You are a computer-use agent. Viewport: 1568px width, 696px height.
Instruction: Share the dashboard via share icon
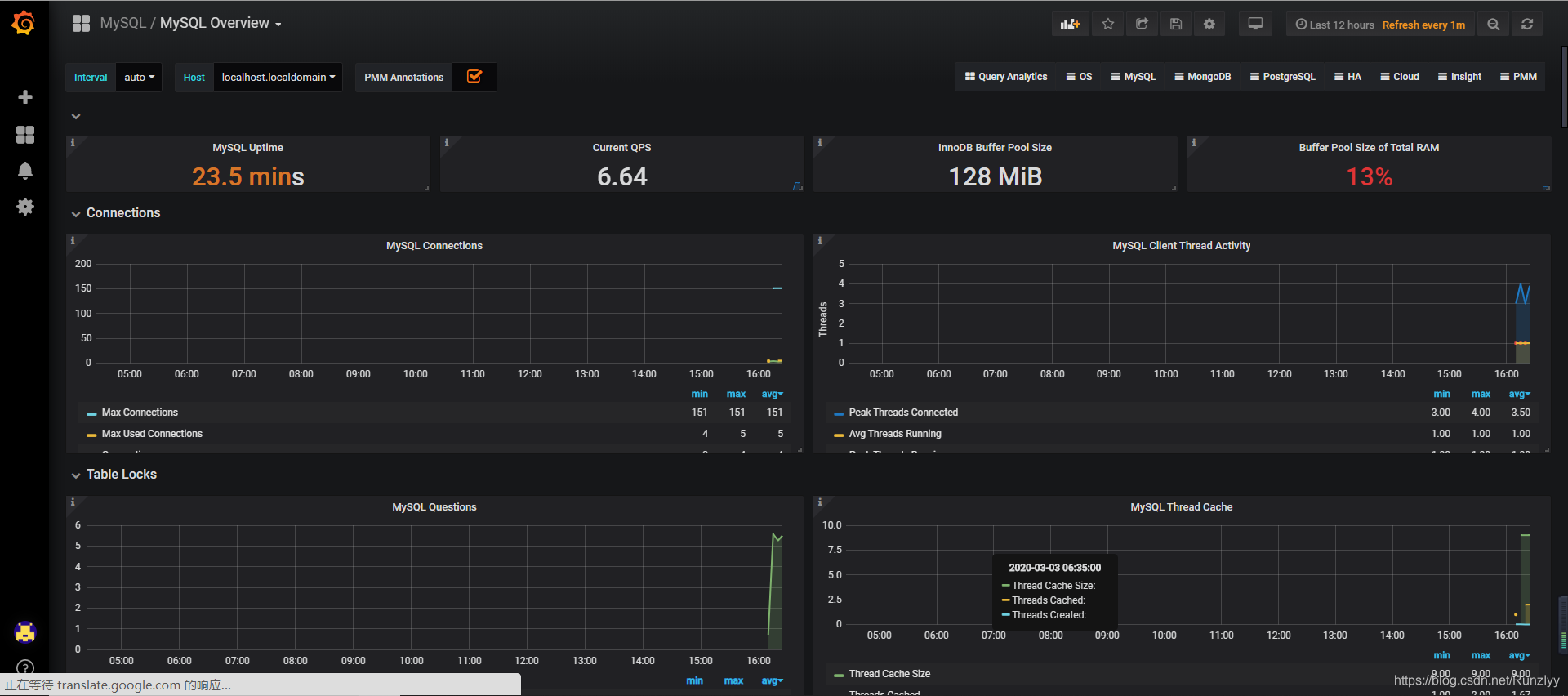coord(1143,25)
